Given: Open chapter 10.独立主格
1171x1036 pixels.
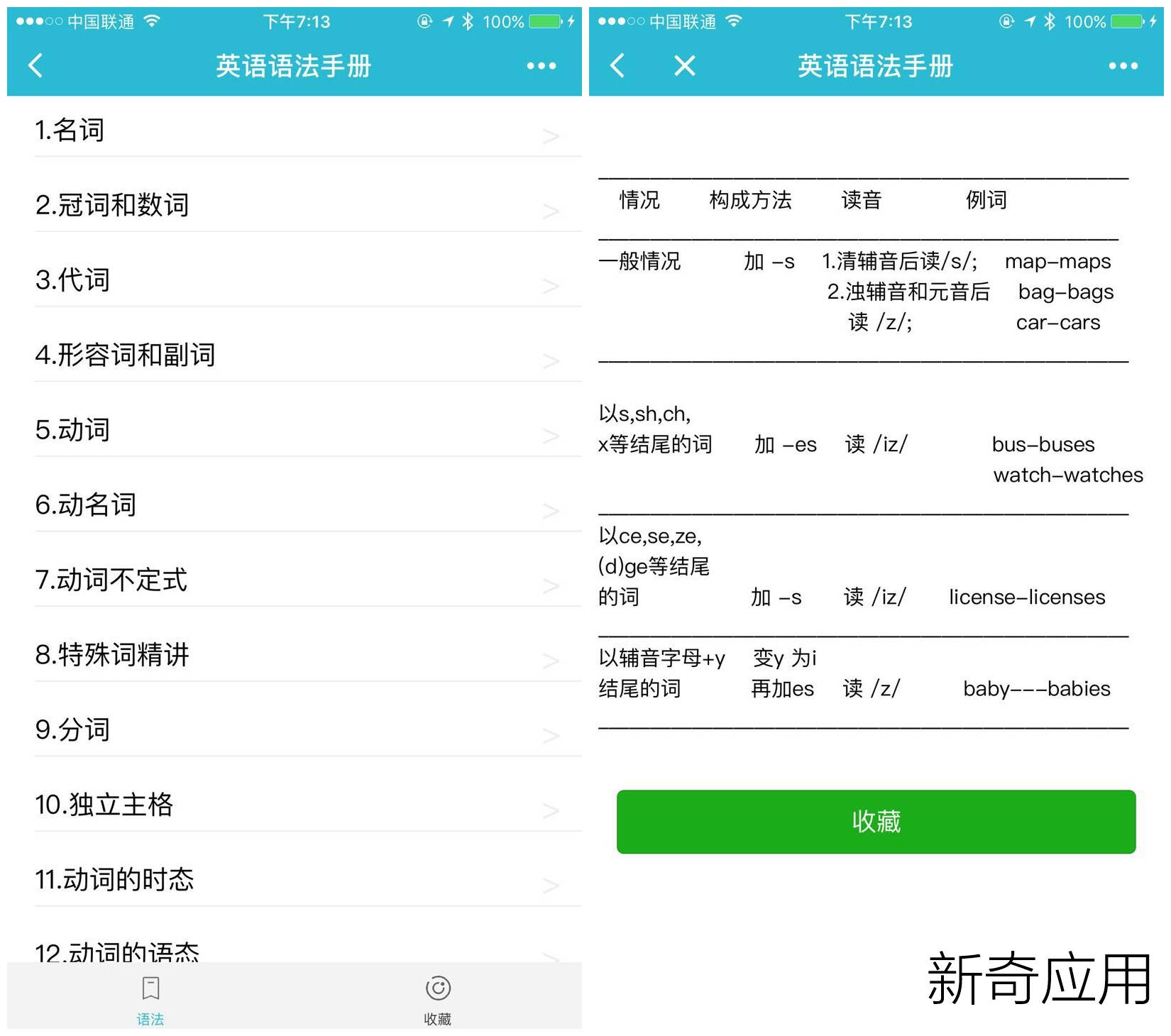Looking at the screenshot, I should [295, 805].
